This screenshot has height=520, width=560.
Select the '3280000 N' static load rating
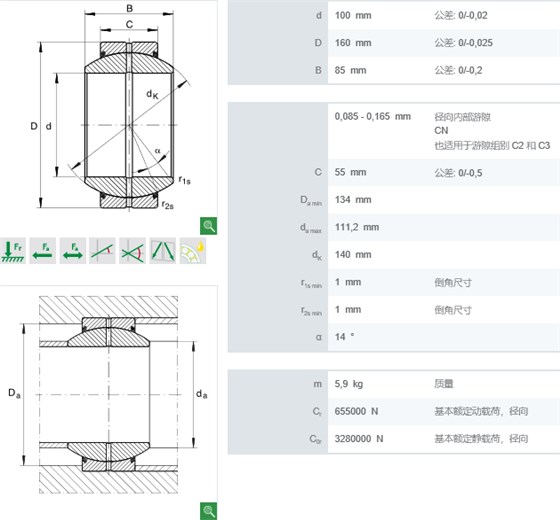tap(359, 439)
